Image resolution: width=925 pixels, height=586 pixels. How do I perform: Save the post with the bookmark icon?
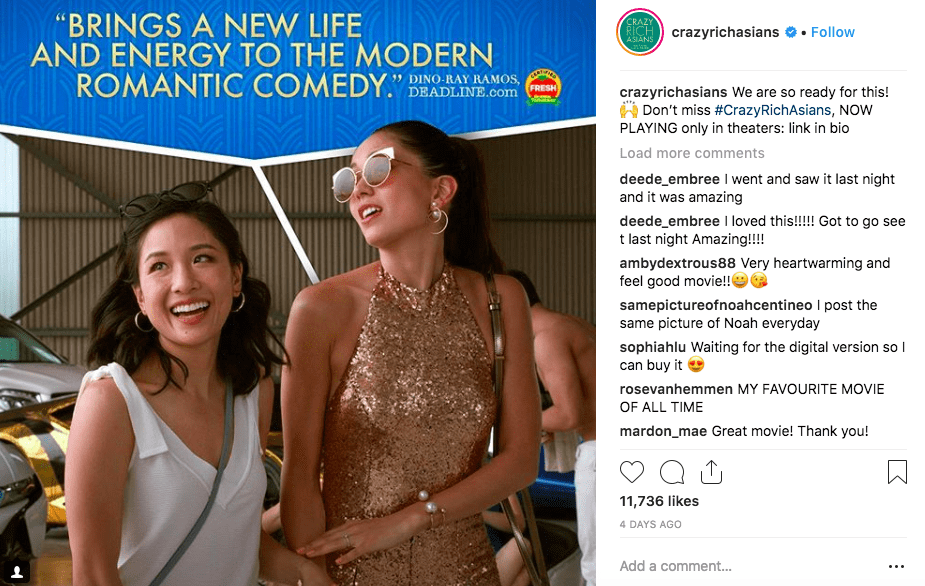click(x=897, y=471)
